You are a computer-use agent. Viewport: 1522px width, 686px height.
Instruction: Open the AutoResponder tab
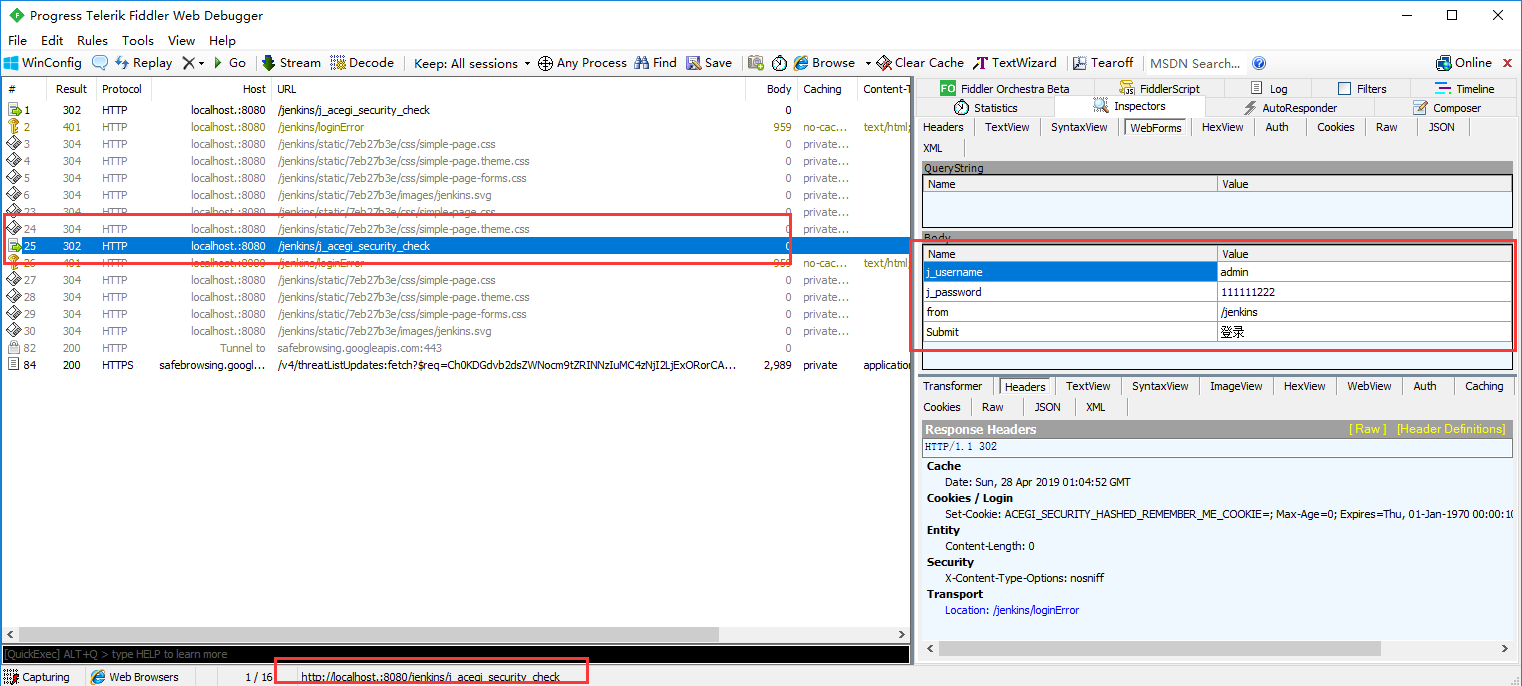point(1290,108)
